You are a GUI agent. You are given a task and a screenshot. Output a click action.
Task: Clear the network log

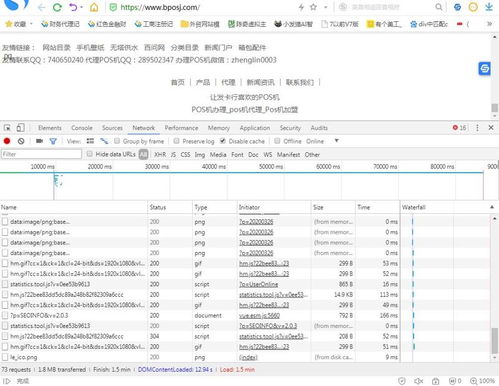pos(21,141)
